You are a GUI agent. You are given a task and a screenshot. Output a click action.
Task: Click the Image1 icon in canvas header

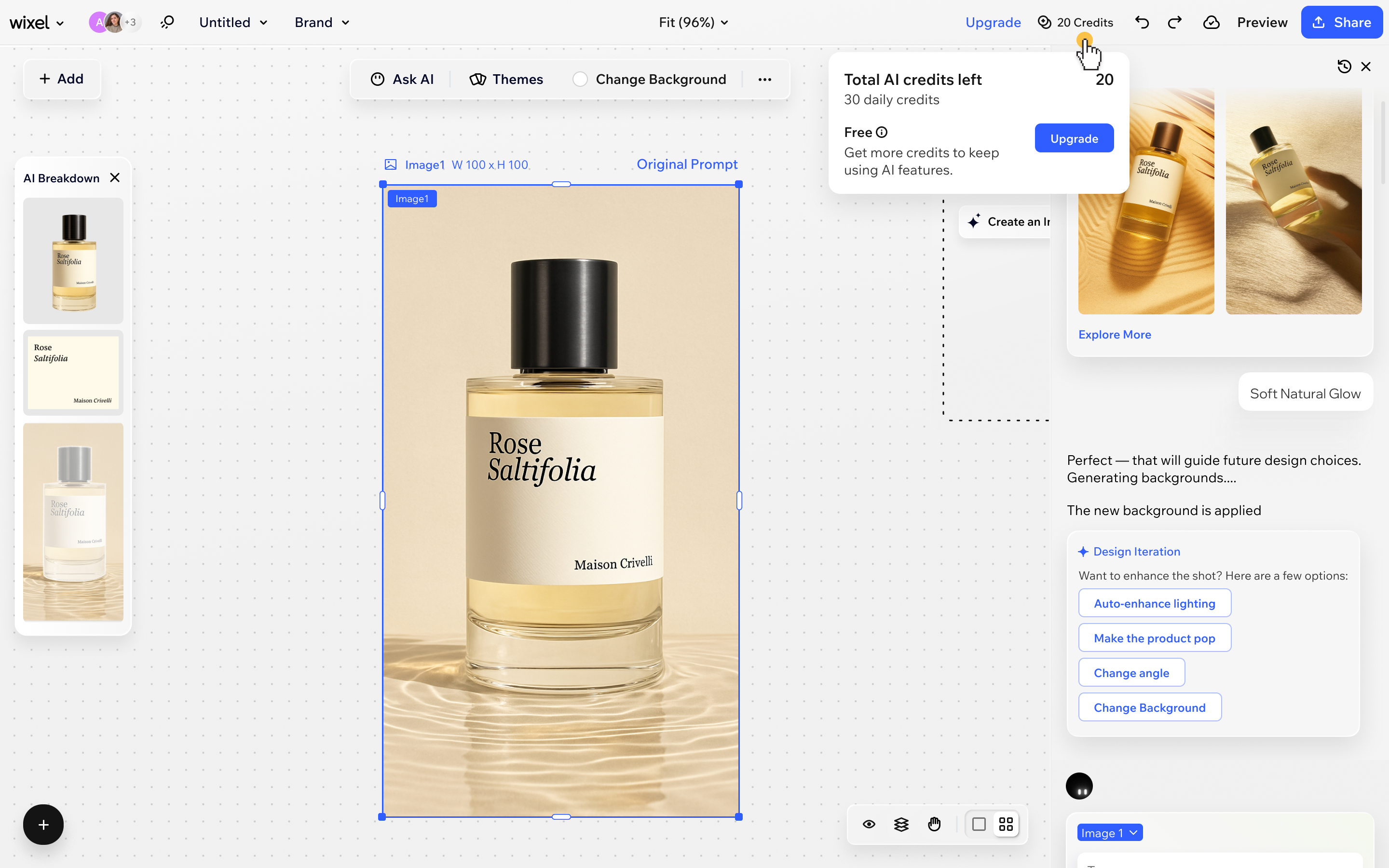390,165
